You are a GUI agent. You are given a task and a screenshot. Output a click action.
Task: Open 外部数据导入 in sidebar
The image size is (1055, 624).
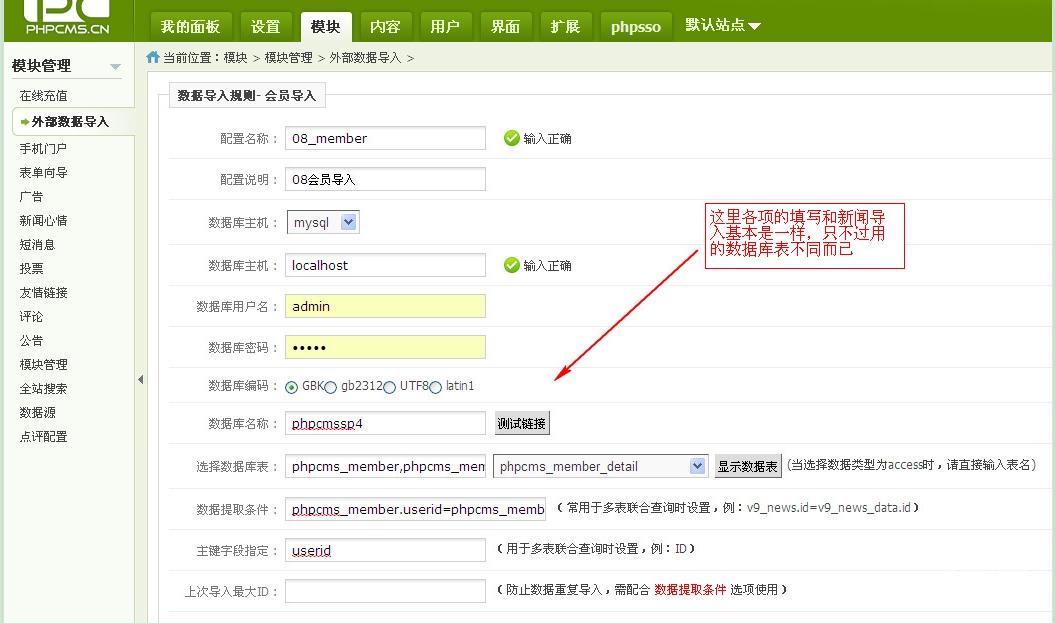pos(70,122)
